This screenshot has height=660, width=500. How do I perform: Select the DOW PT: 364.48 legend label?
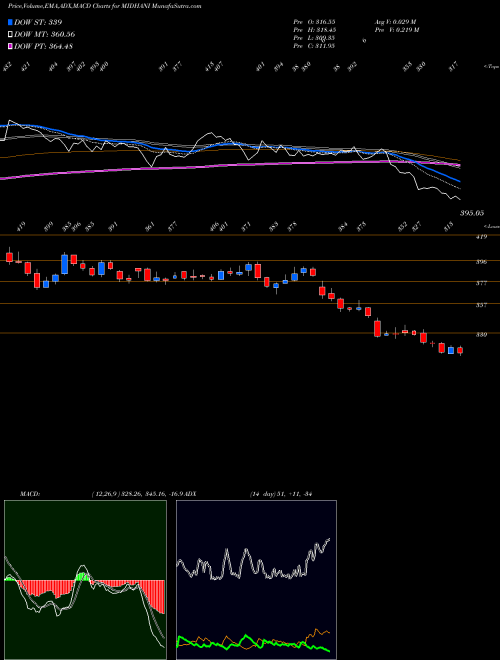coord(43,46)
